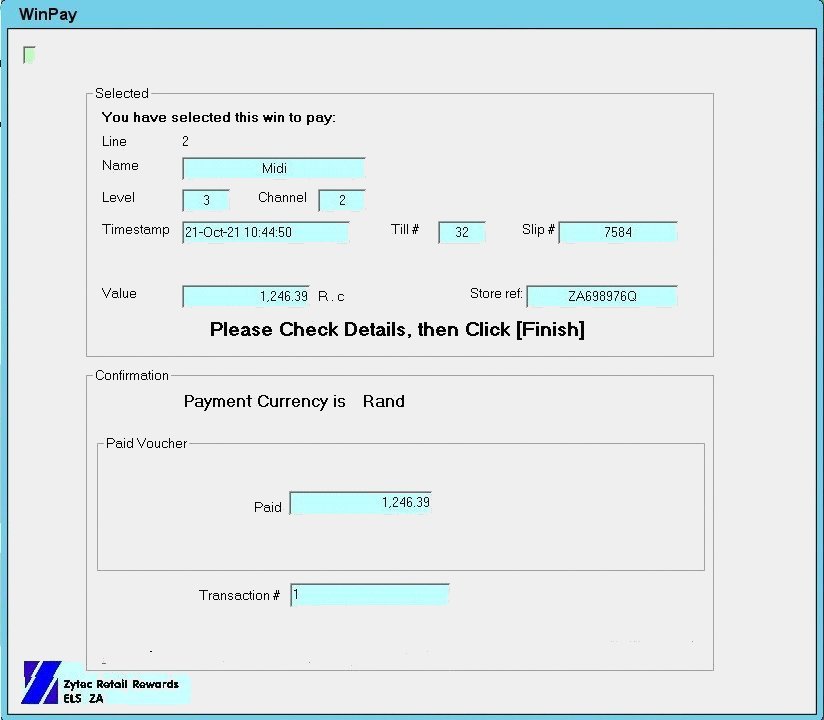Viewport: 824px width, 720px height.
Task: Click the WinPay window title
Action: pyautogui.click(x=48, y=15)
